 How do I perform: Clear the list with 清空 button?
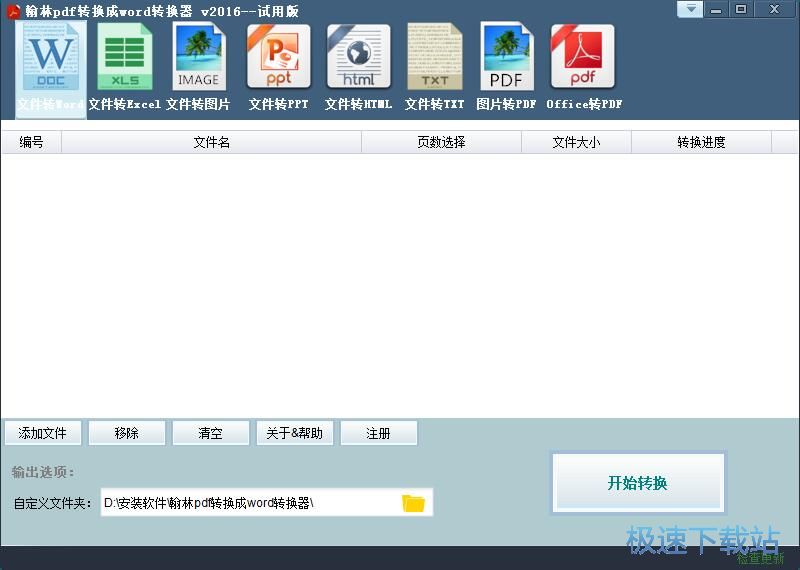coord(211,433)
